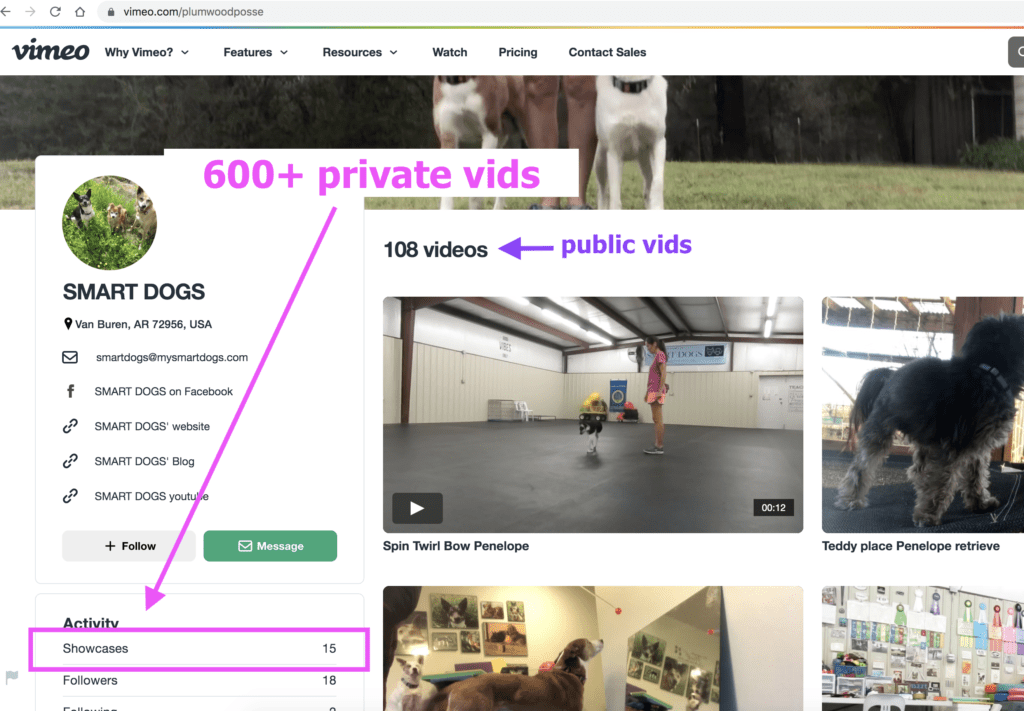Click the chain icon beside SMART DOGS' Blog
Image resolution: width=1024 pixels, height=711 pixels.
70,461
